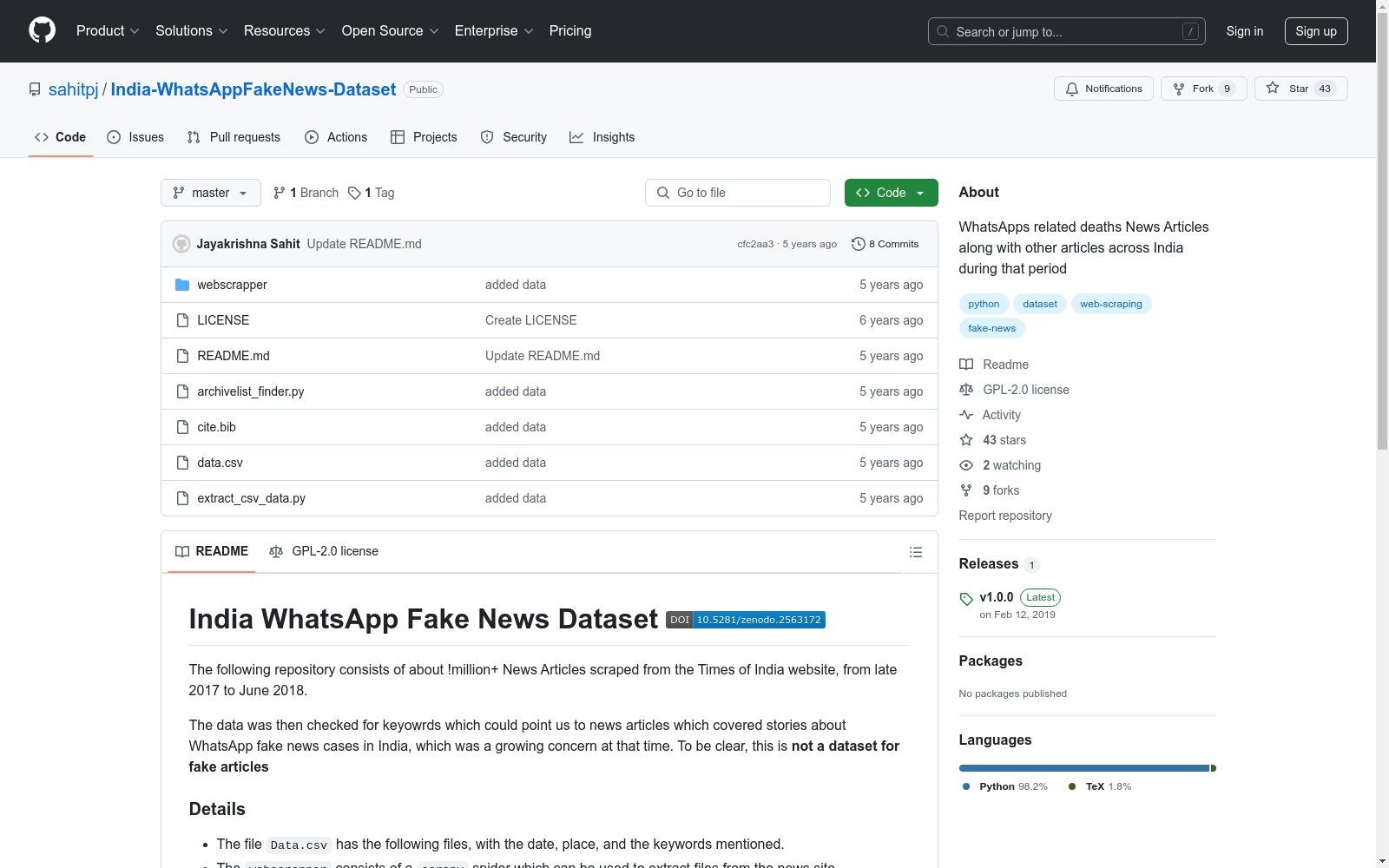Click the Star button
This screenshot has width=1389, height=868.
pos(1300,89)
